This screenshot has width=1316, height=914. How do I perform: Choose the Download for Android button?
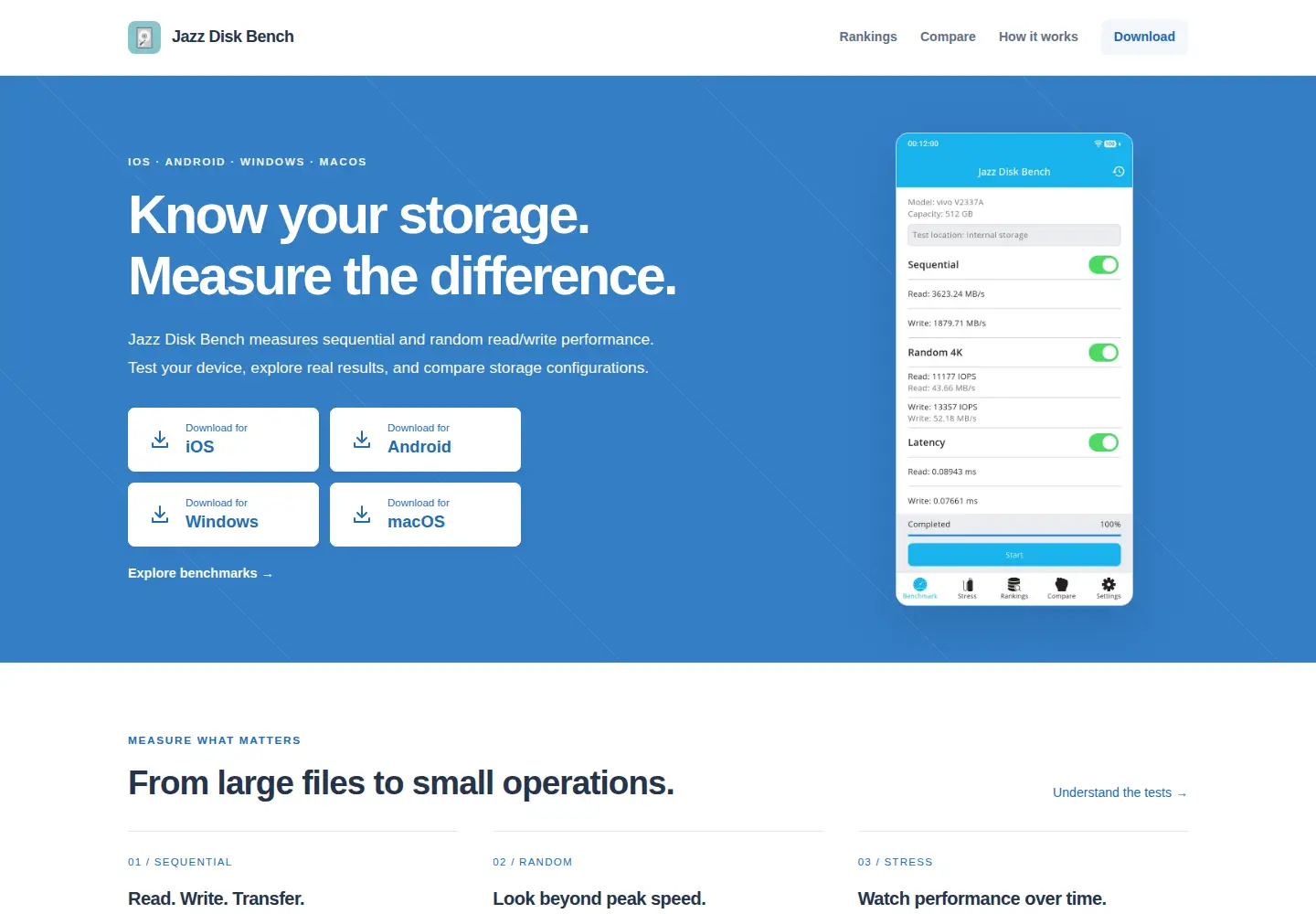425,440
